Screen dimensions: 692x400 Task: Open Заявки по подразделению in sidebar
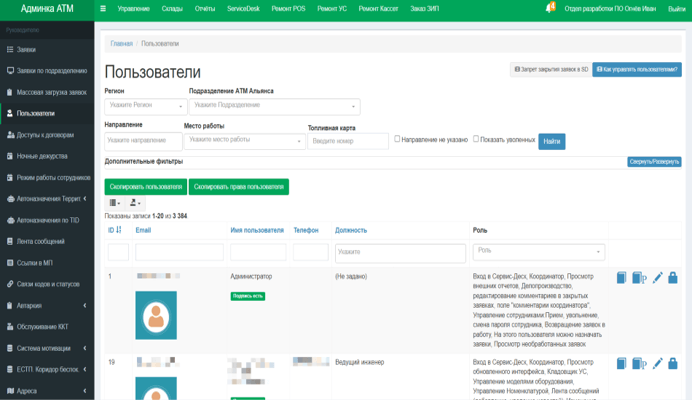point(47,71)
